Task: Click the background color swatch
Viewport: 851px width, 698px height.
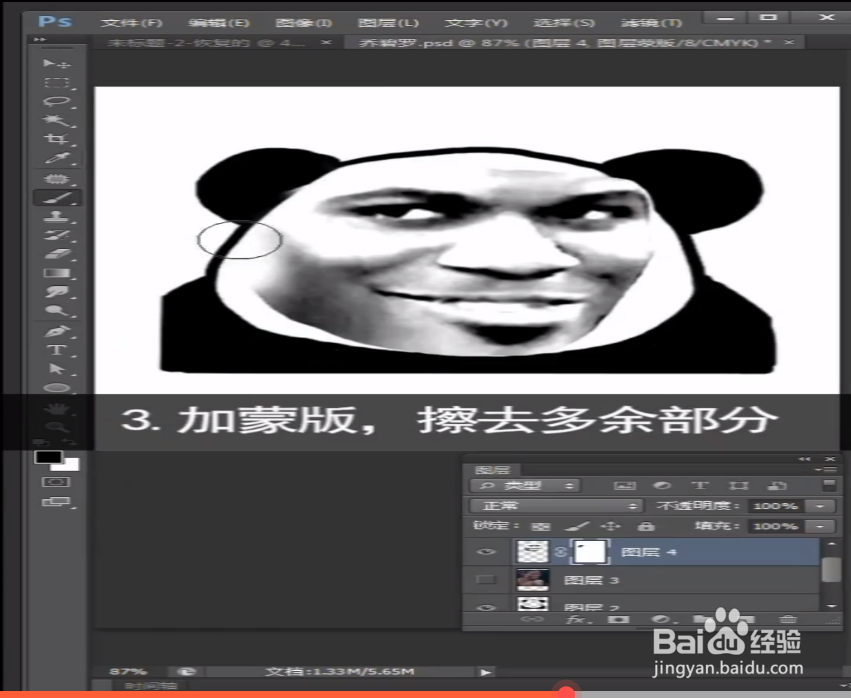Action: (71, 465)
